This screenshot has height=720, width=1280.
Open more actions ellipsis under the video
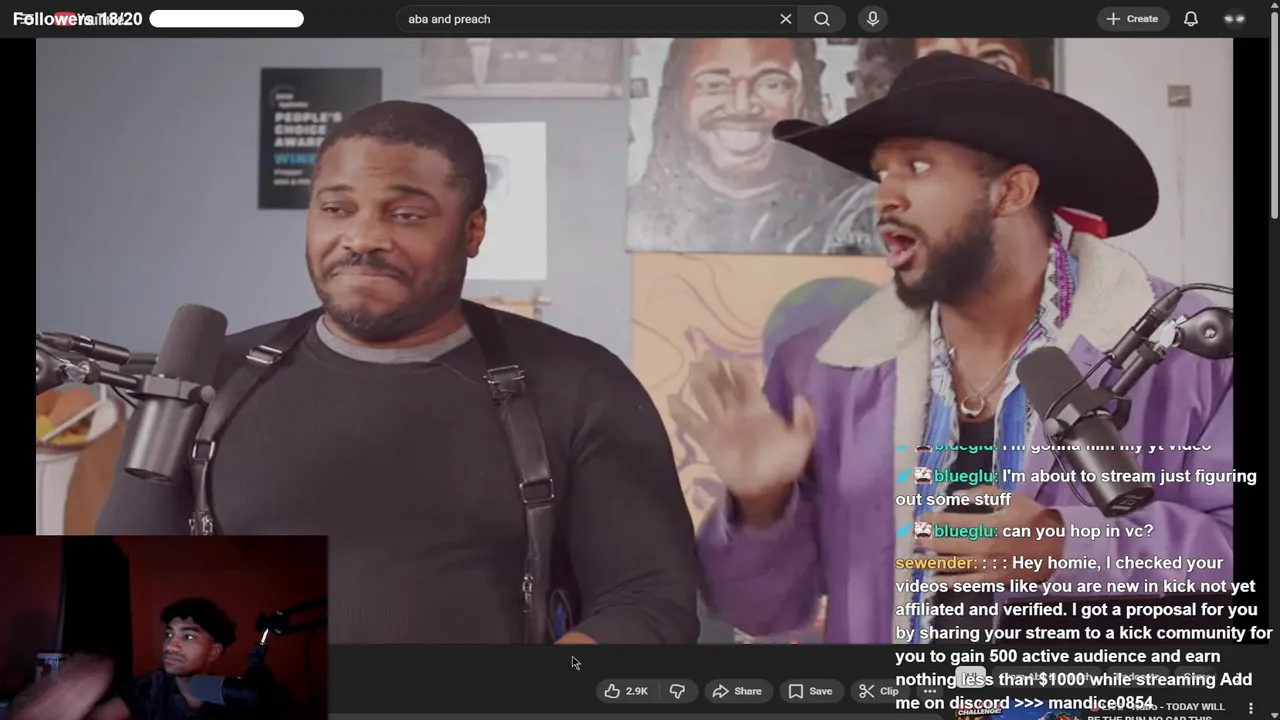coord(930,691)
